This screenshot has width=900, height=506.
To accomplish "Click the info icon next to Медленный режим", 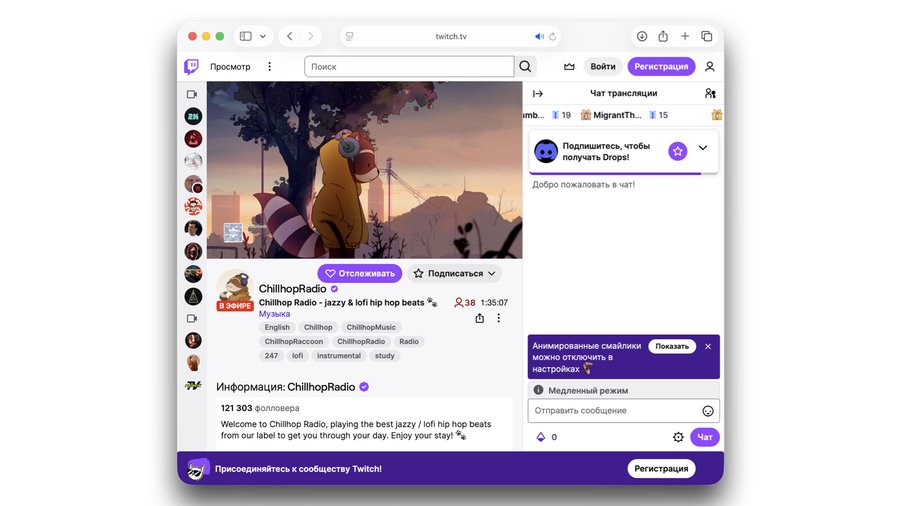I will click(x=538, y=390).
